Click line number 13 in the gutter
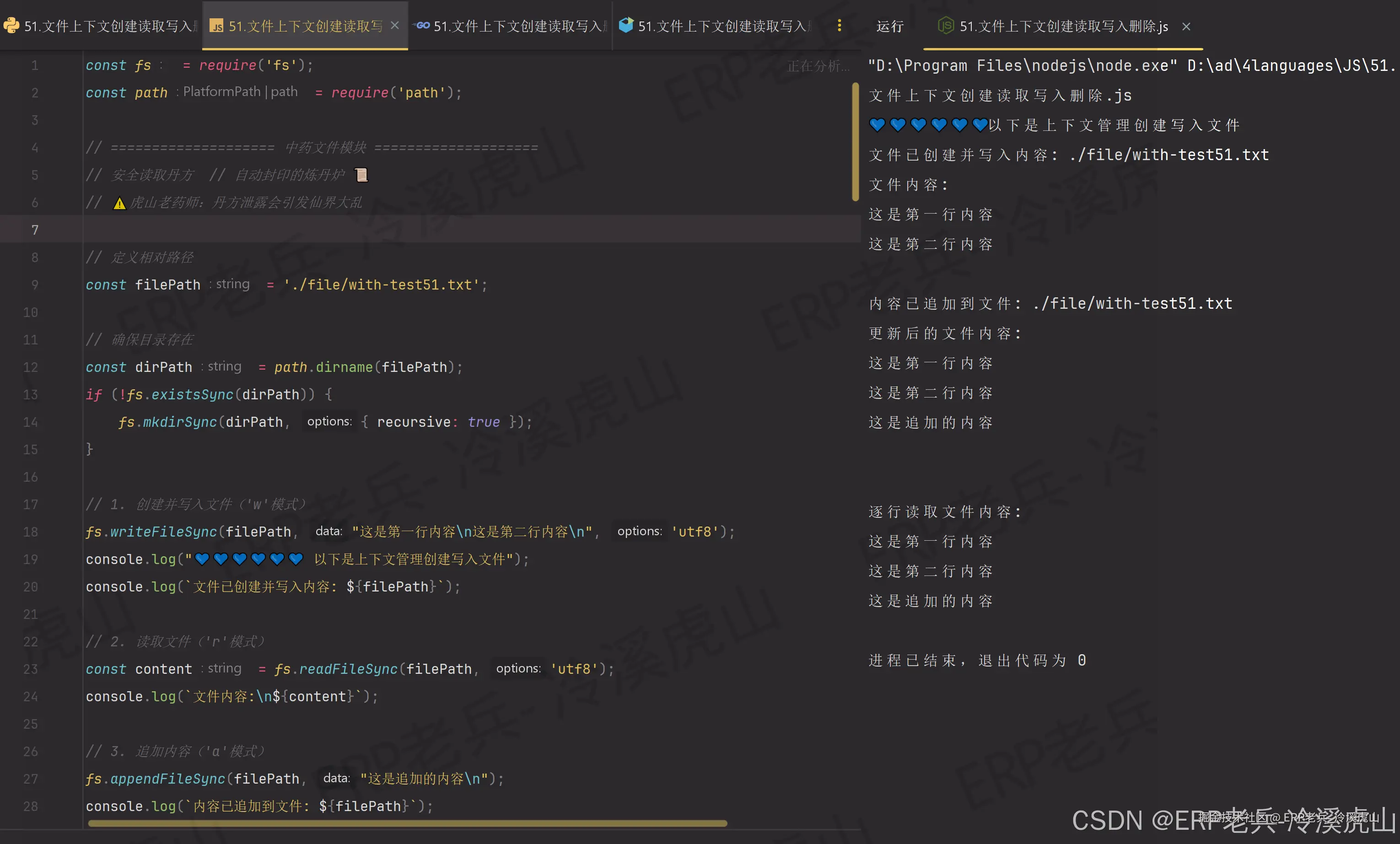Image resolution: width=1400 pixels, height=844 pixels. (x=31, y=395)
